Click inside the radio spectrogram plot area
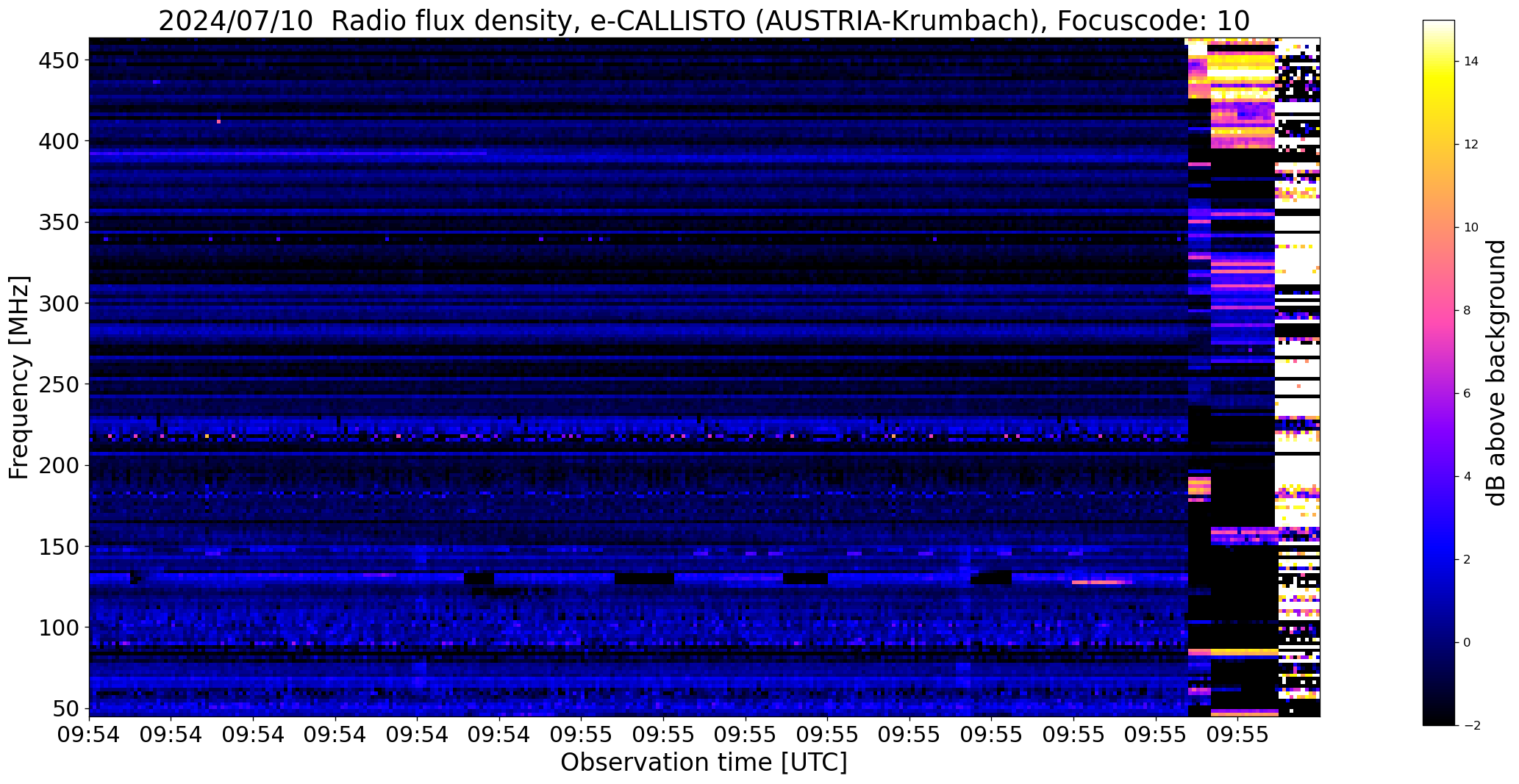 click(x=704, y=377)
